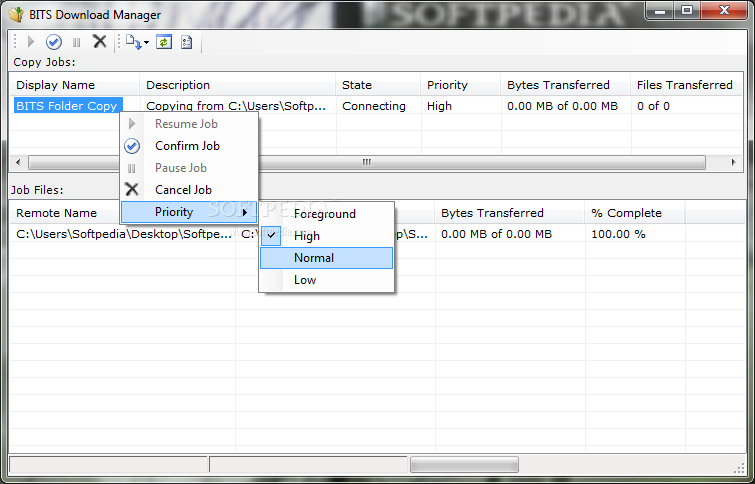Choose Confirm Job in the context menu

pos(189,146)
